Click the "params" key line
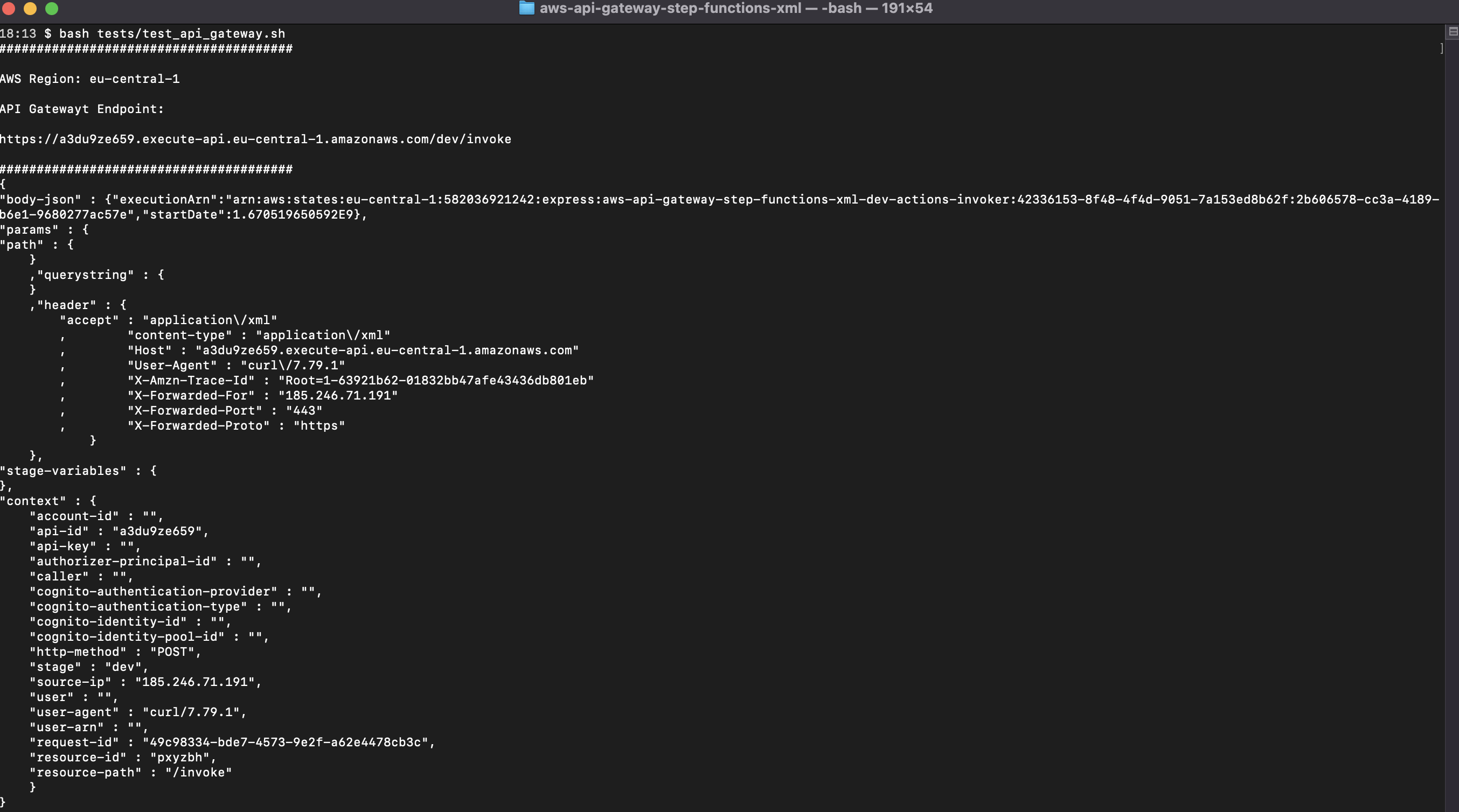Viewport: 1459px width, 812px height. pos(44,229)
